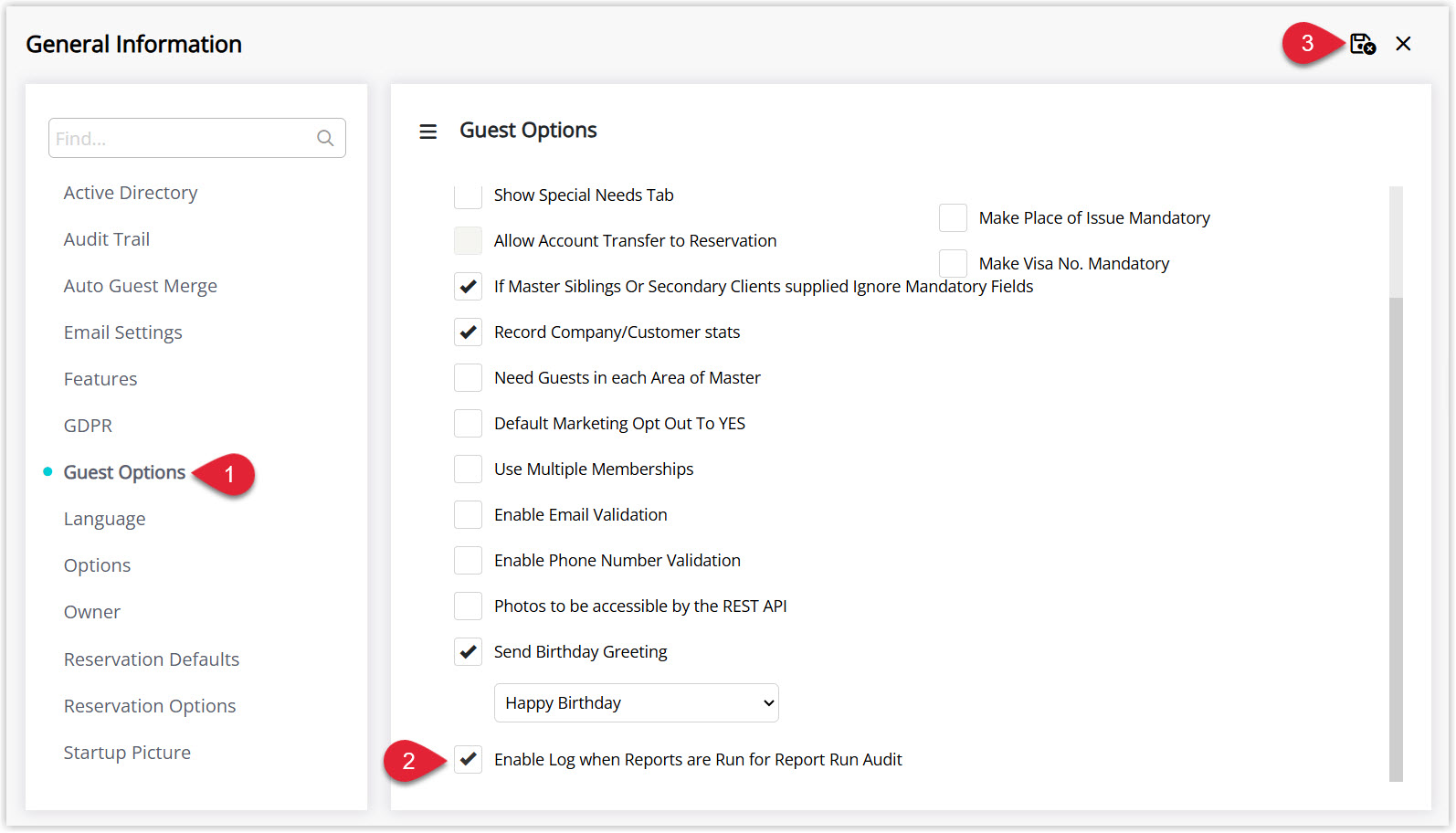Open Owner section
Image resolution: width=1456 pixels, height=833 pixels.
[92, 612]
